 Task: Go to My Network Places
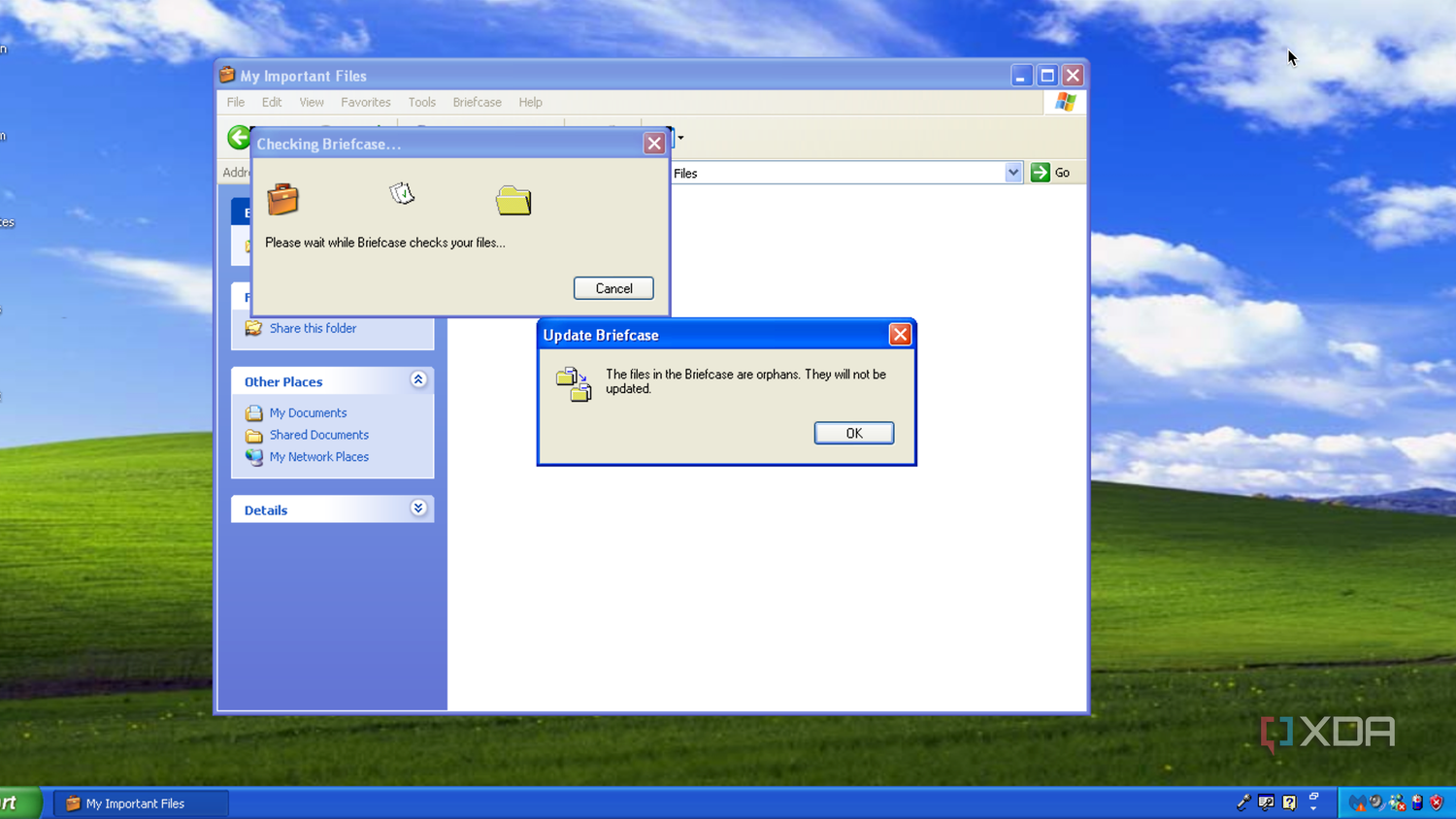pos(318,456)
